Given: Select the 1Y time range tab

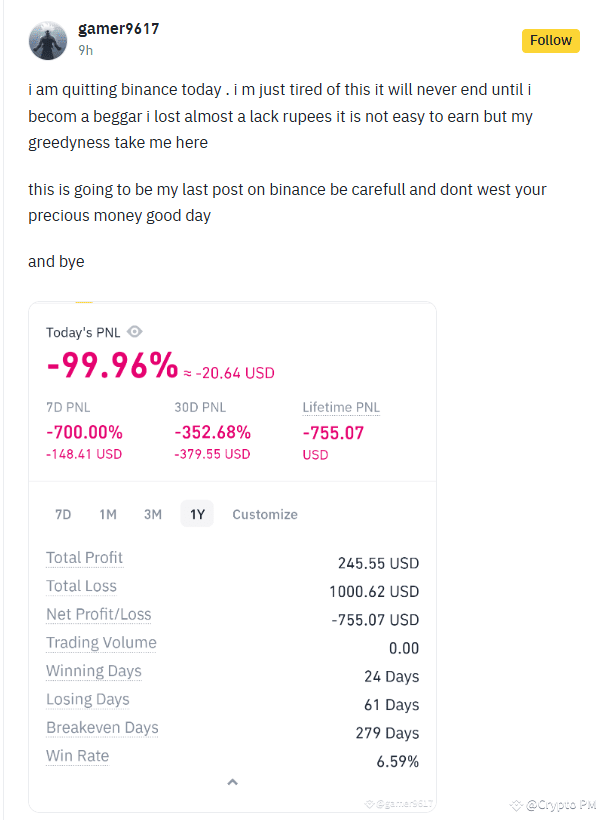Looking at the screenshot, I should (x=197, y=514).
